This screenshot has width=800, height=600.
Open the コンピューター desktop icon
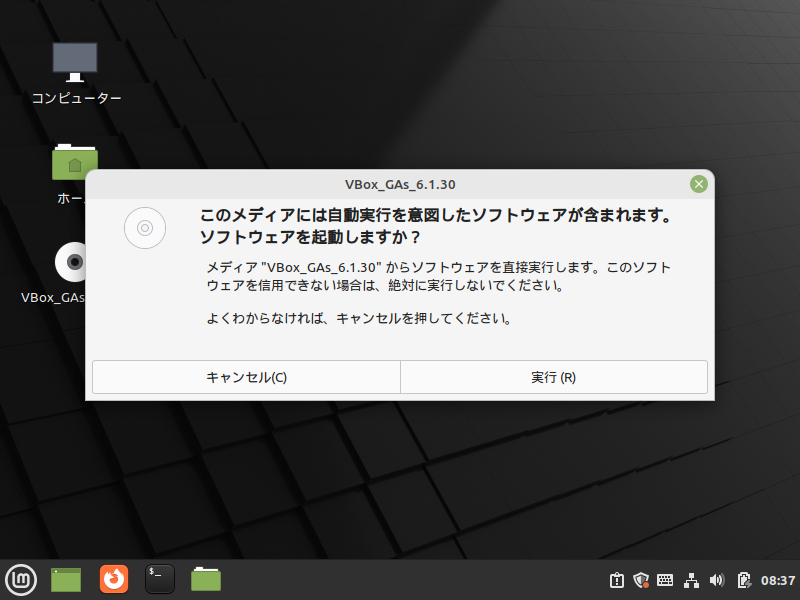pyautogui.click(x=76, y=73)
